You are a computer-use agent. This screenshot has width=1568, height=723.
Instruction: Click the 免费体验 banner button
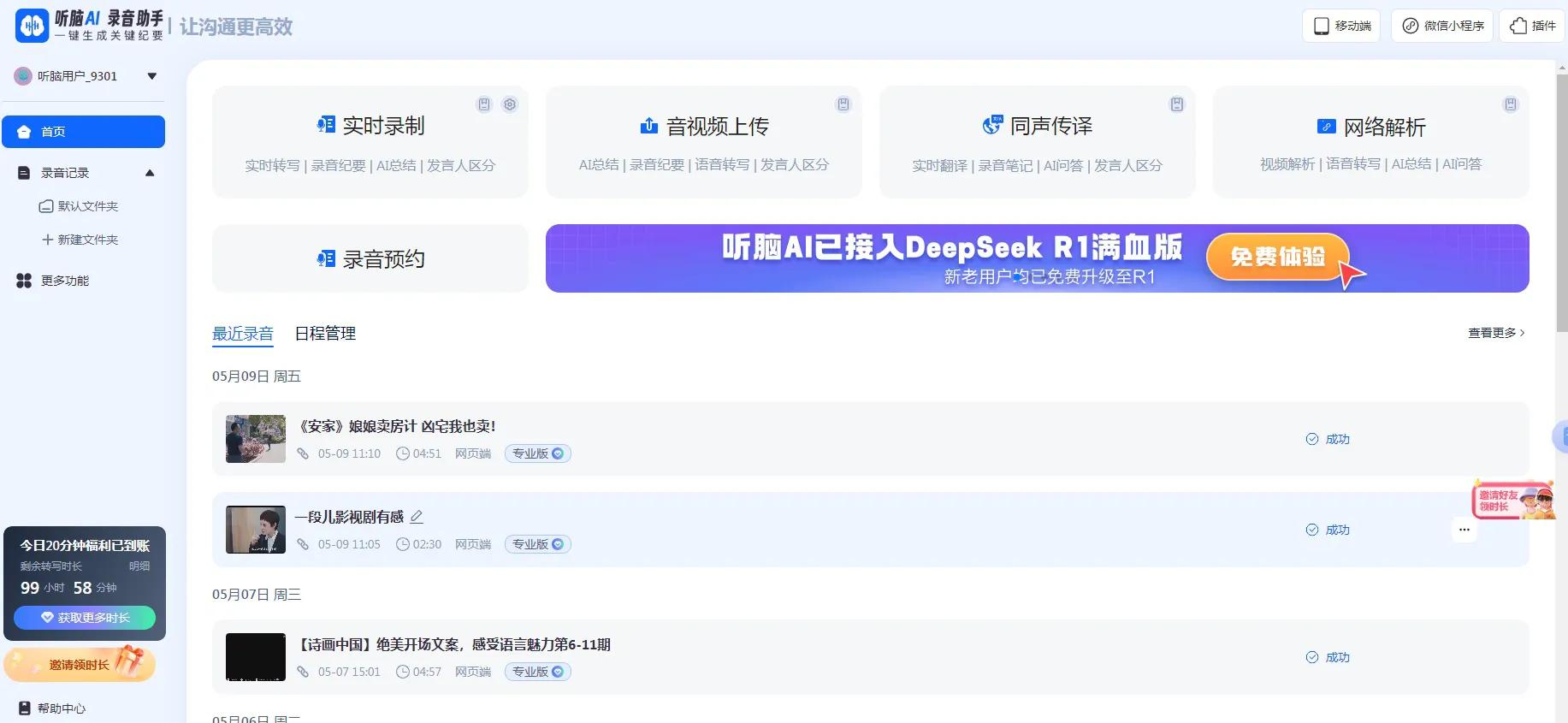pos(1276,257)
